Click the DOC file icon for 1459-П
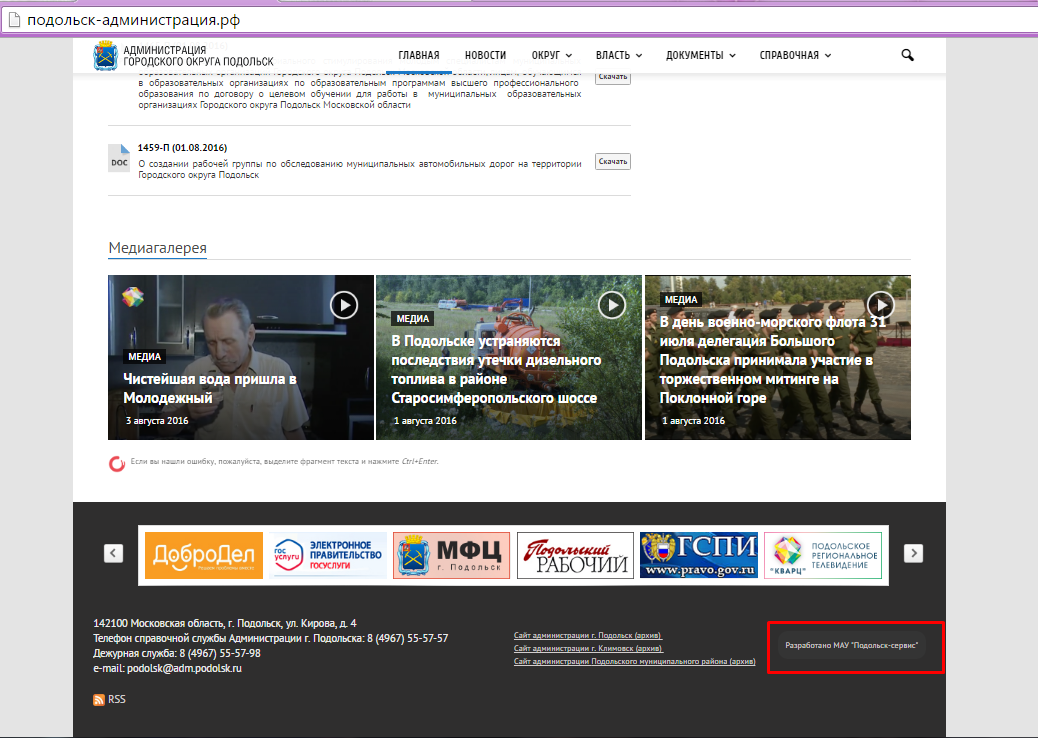Screen dimensions: 1038x738 click(x=119, y=159)
